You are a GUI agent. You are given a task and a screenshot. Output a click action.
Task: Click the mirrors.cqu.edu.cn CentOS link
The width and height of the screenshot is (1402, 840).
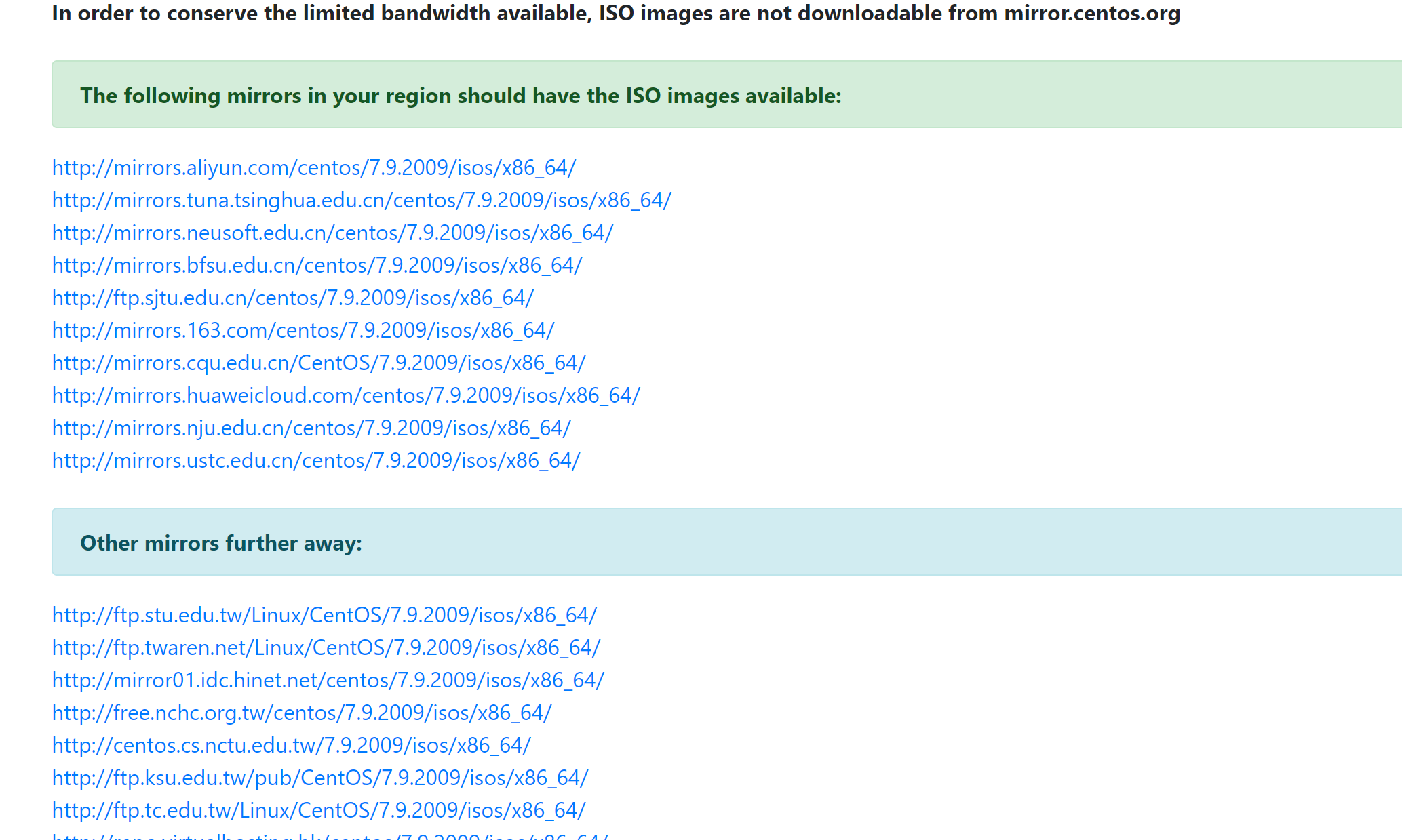tap(319, 363)
